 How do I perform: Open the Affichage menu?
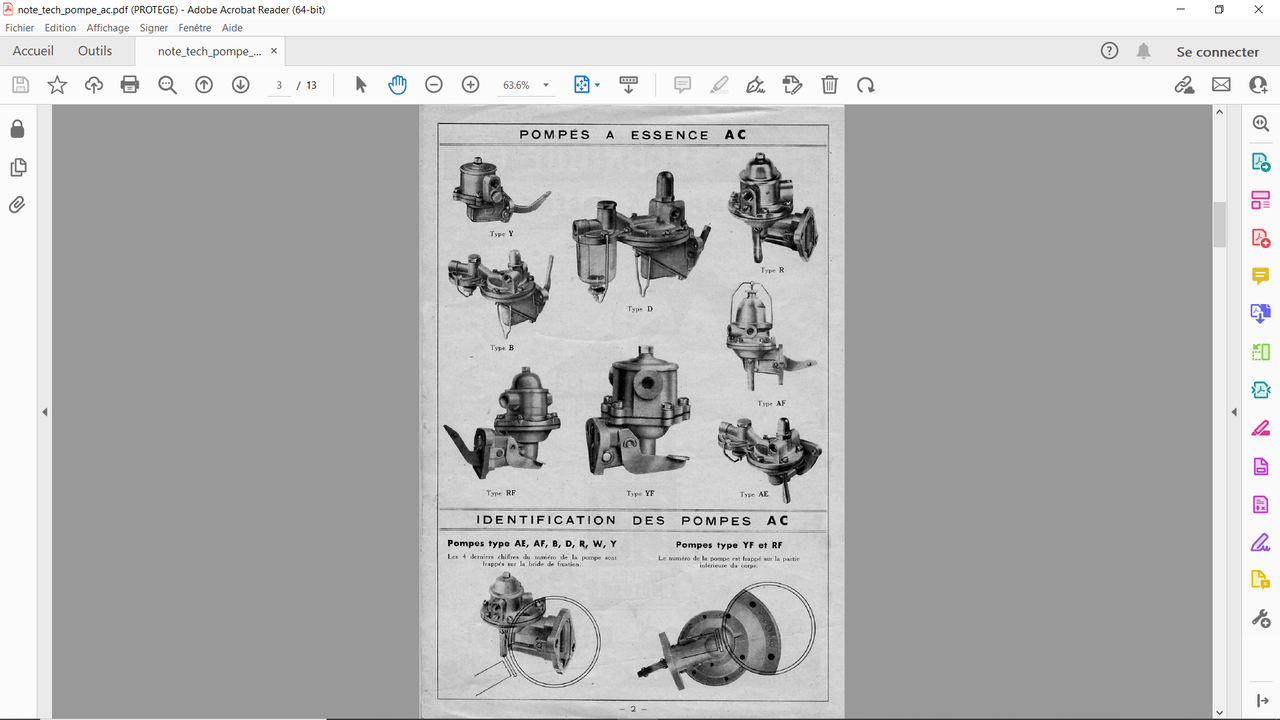pos(108,28)
